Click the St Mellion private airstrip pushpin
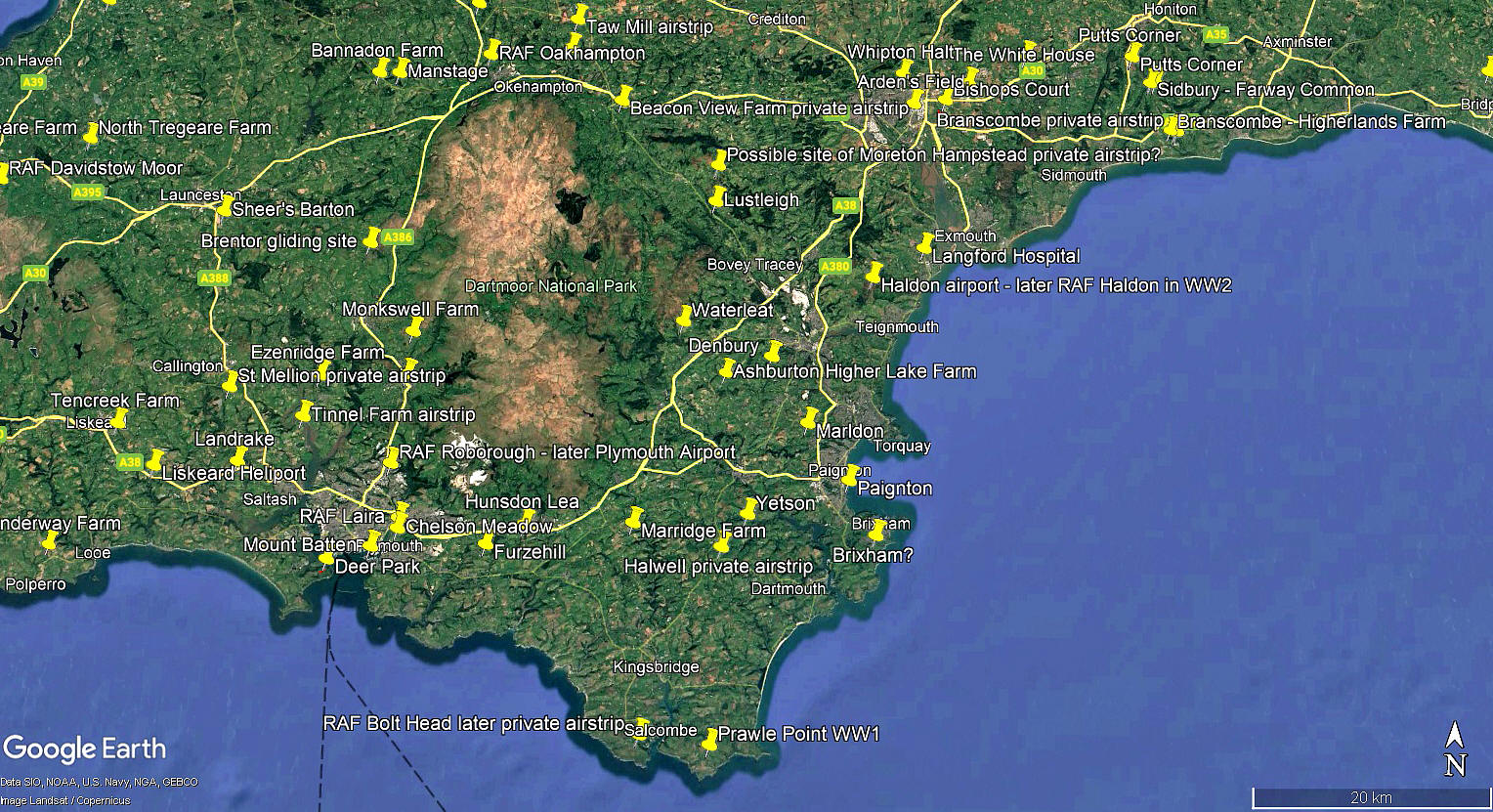 click(x=231, y=382)
